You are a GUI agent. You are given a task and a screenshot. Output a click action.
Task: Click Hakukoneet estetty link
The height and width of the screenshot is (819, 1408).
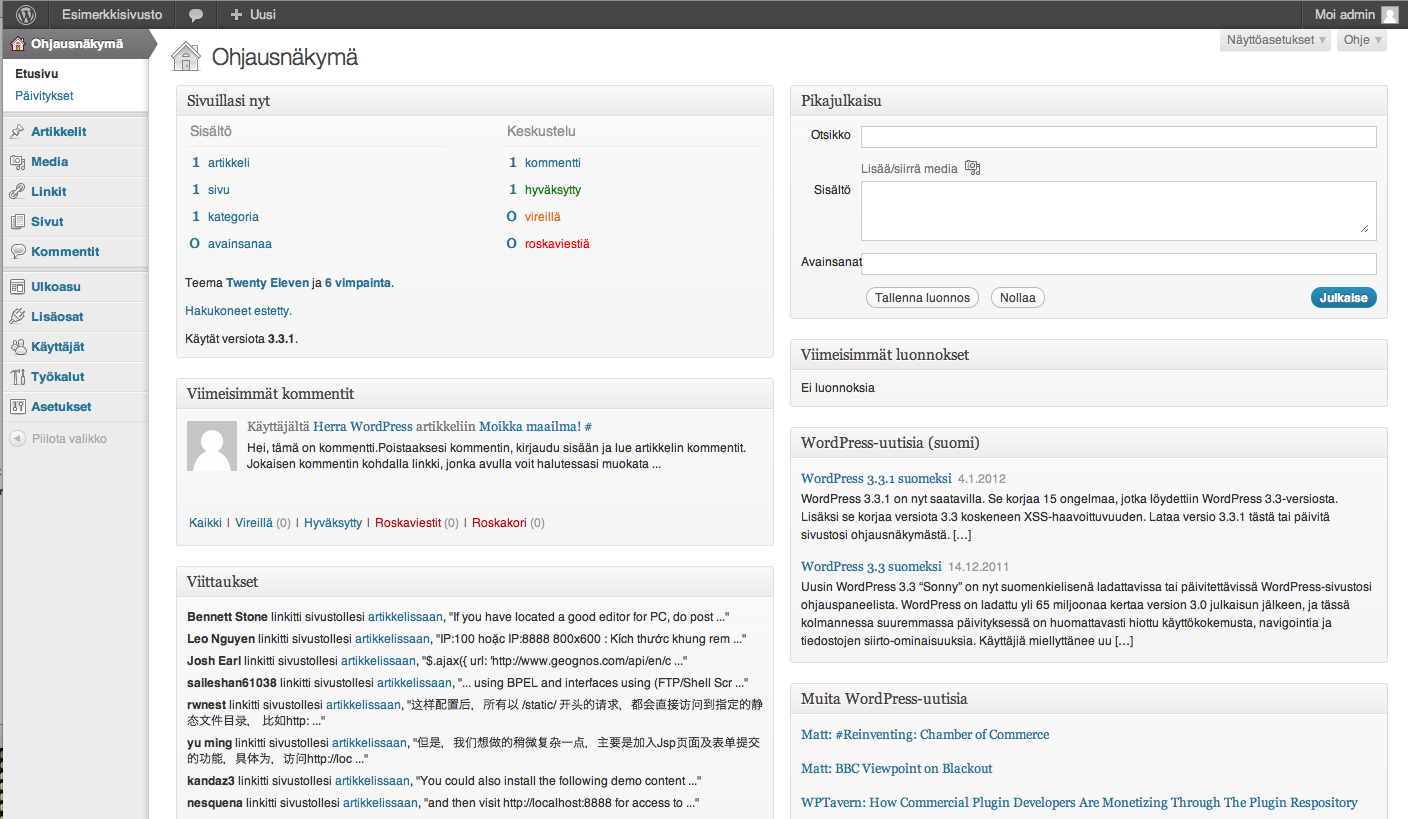(x=238, y=311)
